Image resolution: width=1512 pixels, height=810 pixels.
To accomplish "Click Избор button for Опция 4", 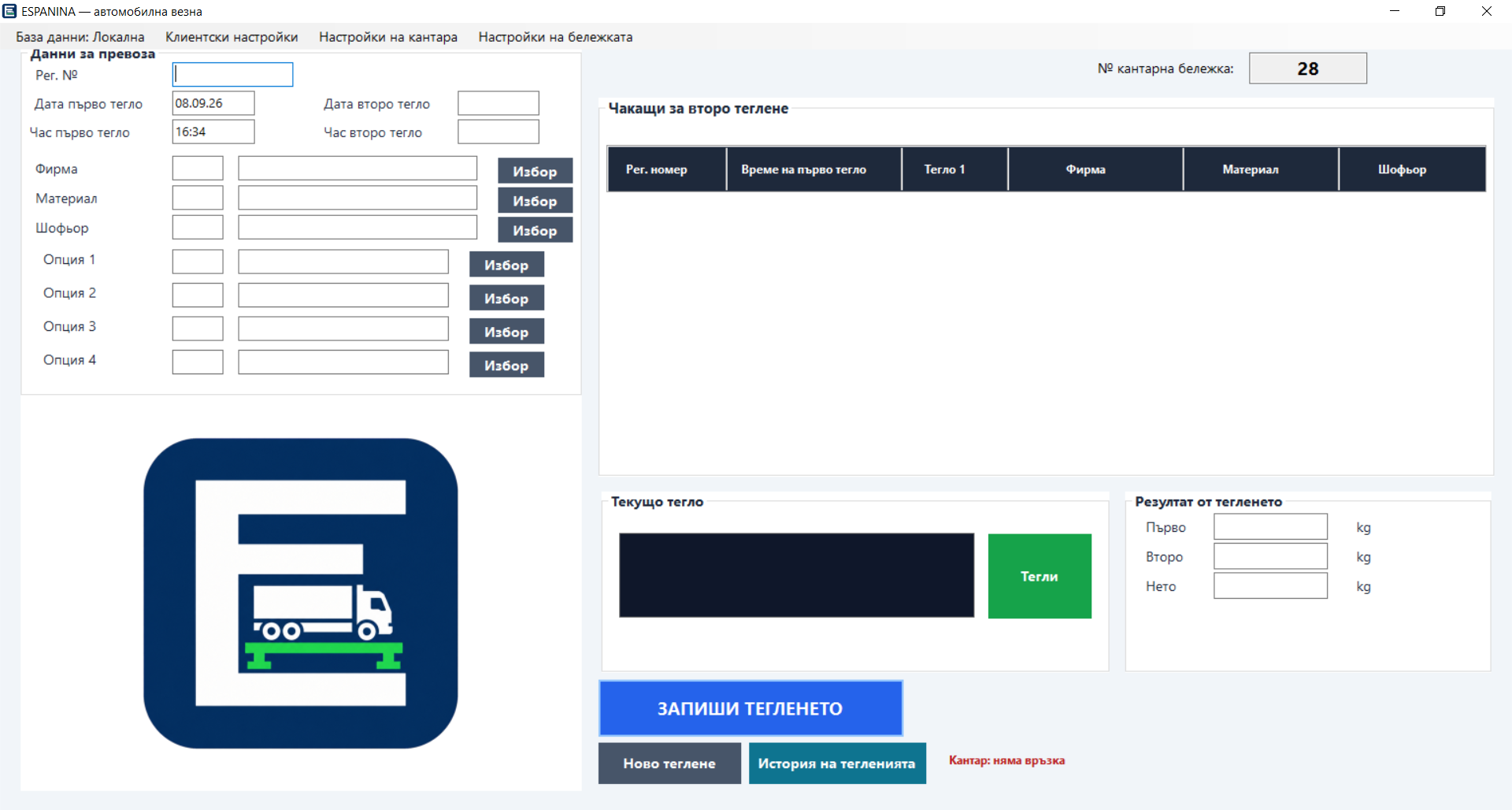I will point(506,365).
